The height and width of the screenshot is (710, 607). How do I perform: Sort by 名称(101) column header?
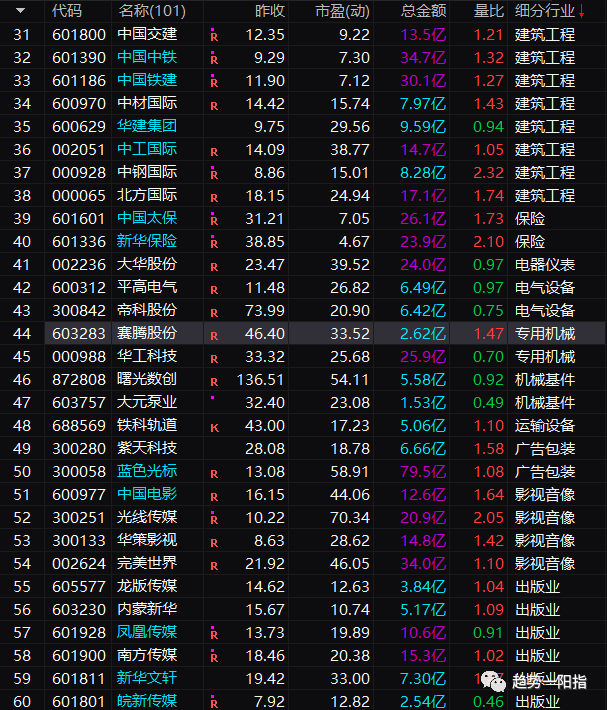pyautogui.click(x=152, y=11)
